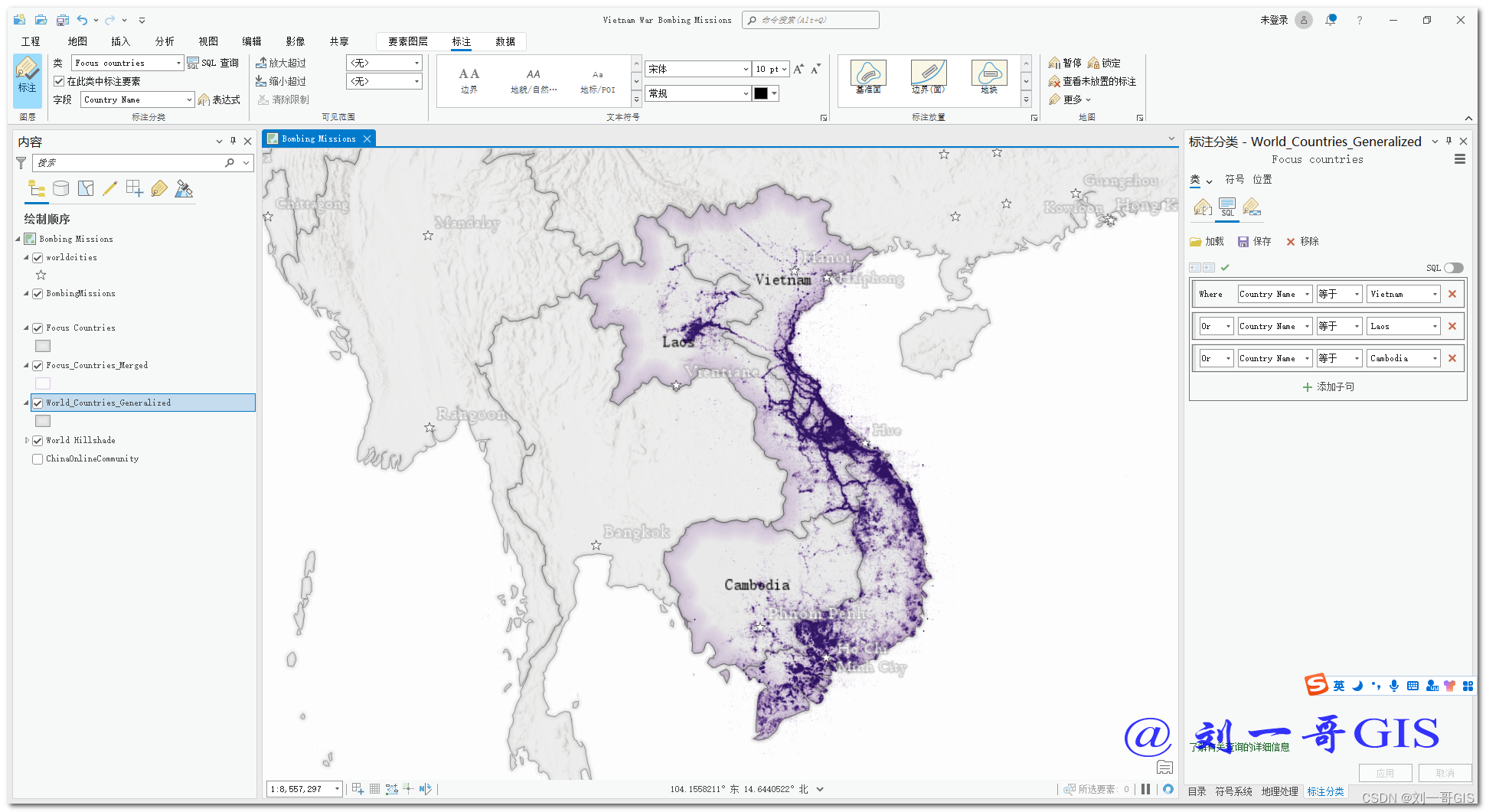1486x812 pixels.
Task: Switch Contents pane to list by snapping
Action: click(135, 188)
